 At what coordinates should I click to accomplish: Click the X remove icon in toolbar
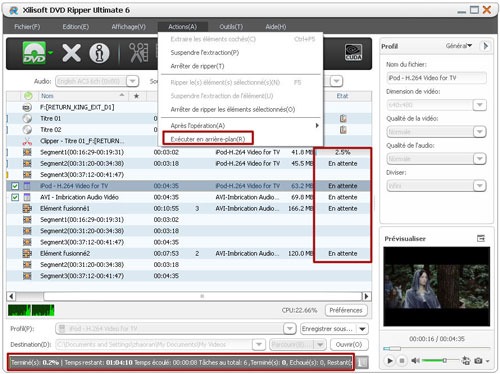(71, 53)
